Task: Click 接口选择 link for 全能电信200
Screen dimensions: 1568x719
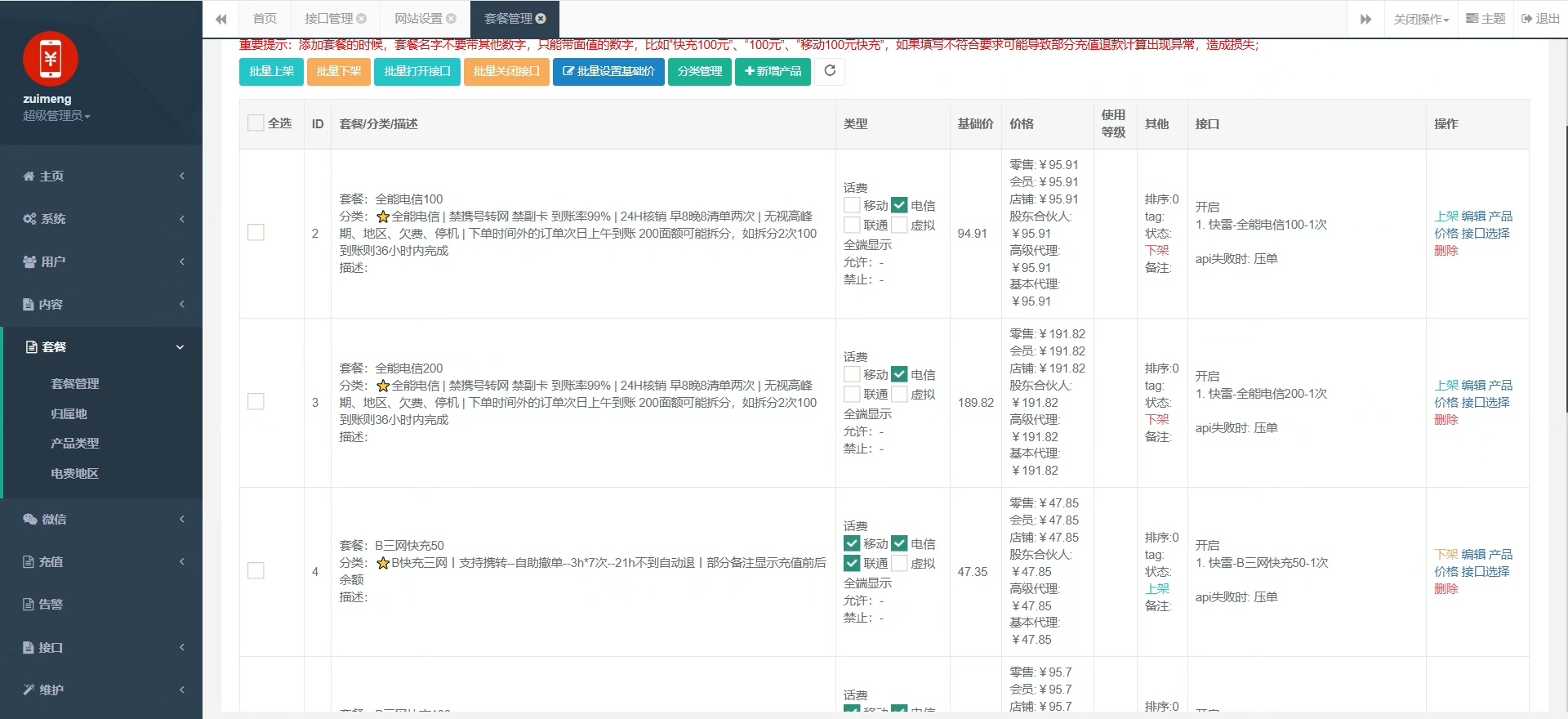Action: (1486, 402)
